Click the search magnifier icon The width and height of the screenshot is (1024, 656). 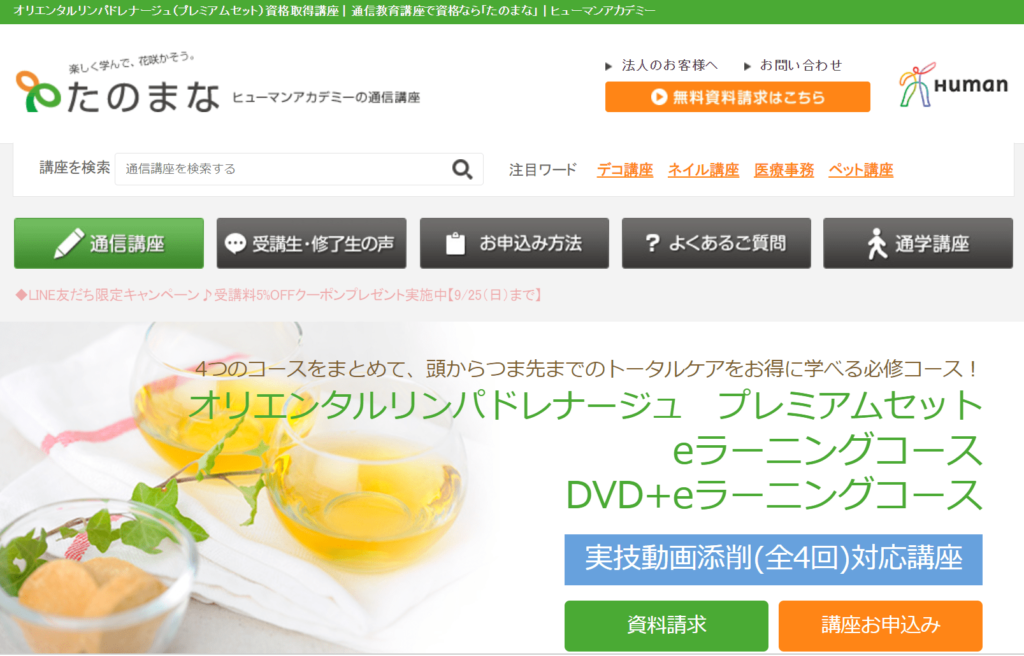[x=462, y=169]
